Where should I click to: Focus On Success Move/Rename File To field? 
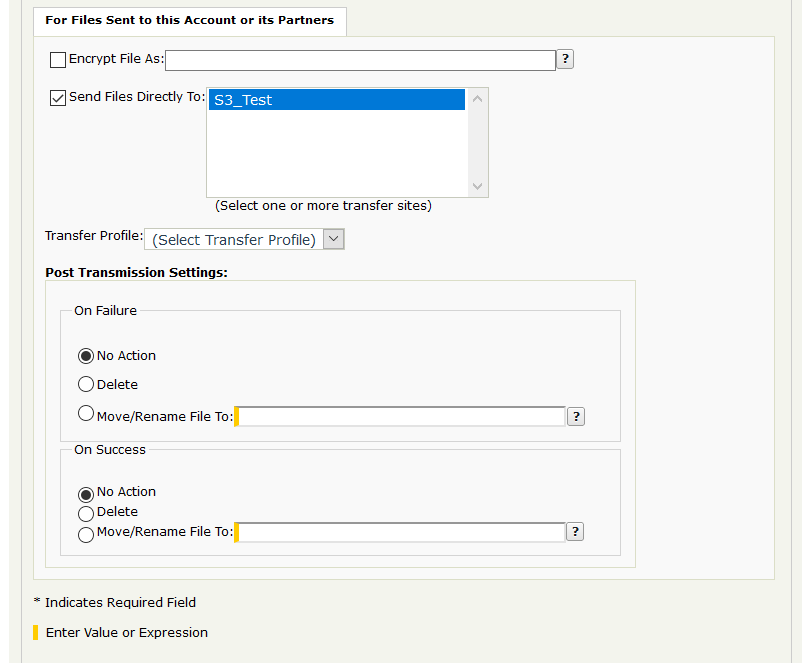tap(402, 532)
